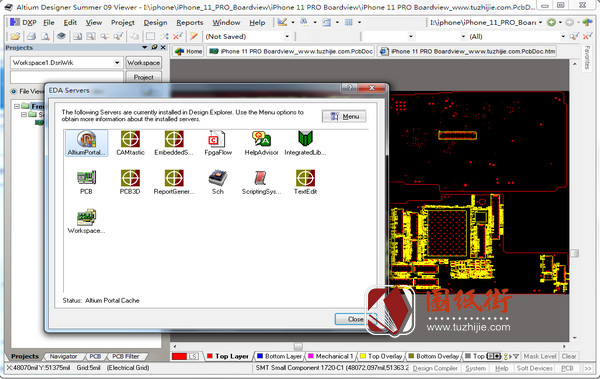
Task: Select the CAMtastic server icon
Action: tap(130, 142)
